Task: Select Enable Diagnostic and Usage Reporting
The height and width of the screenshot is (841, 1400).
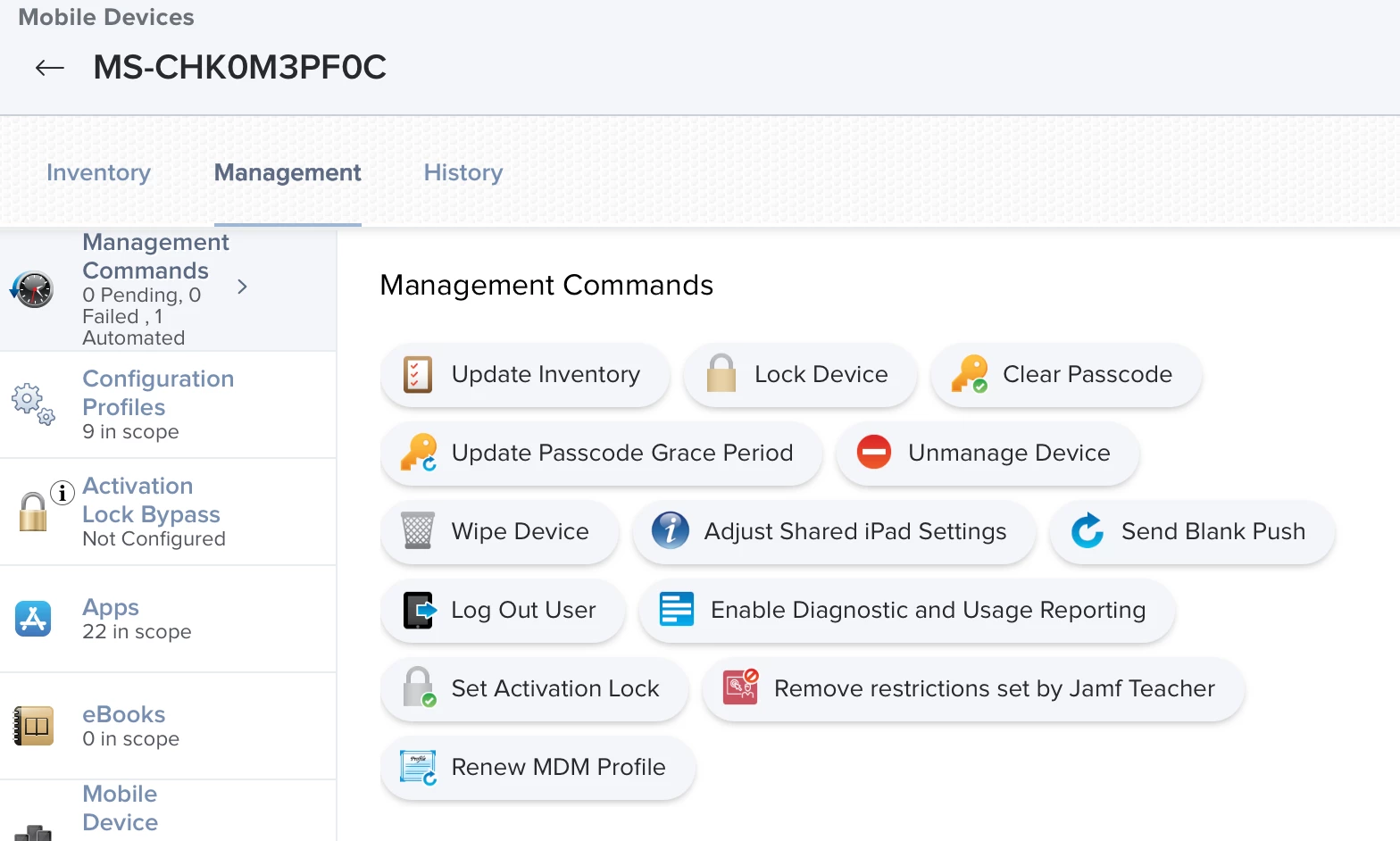Action: (x=906, y=611)
